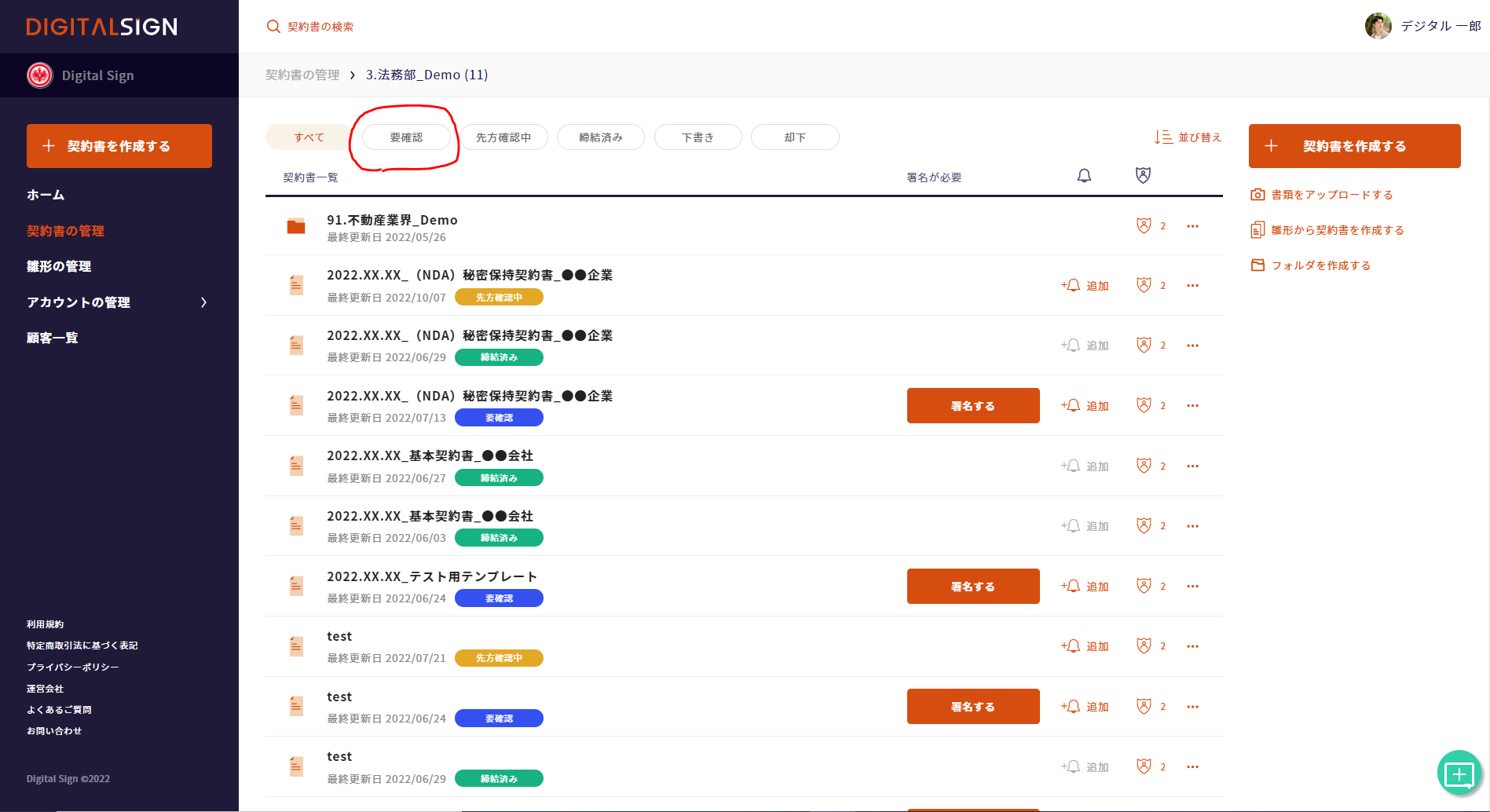
Task: Open the 並び替え sort options
Action: pyautogui.click(x=1188, y=137)
